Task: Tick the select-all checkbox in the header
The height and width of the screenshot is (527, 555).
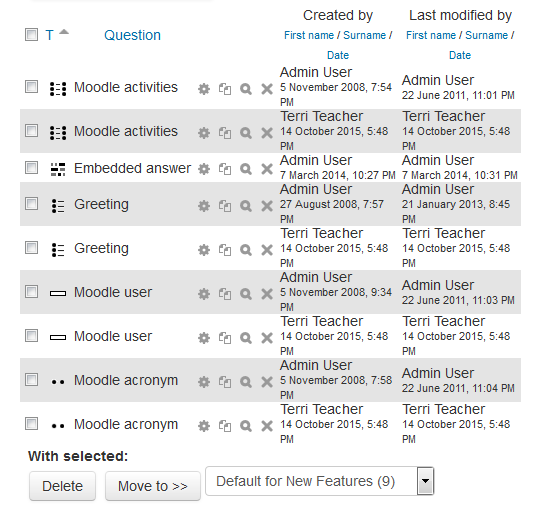Action: coord(32,35)
